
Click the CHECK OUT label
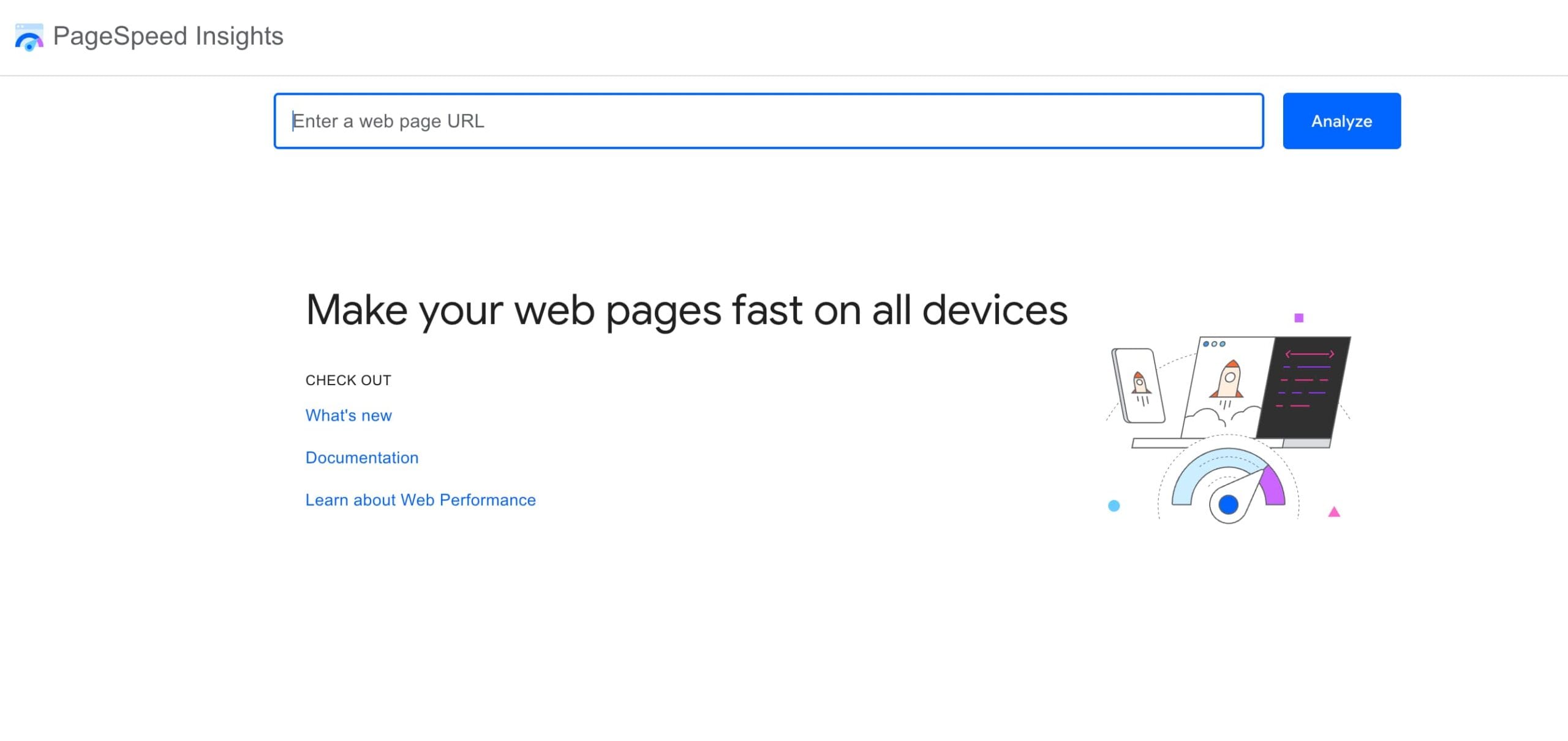click(348, 380)
